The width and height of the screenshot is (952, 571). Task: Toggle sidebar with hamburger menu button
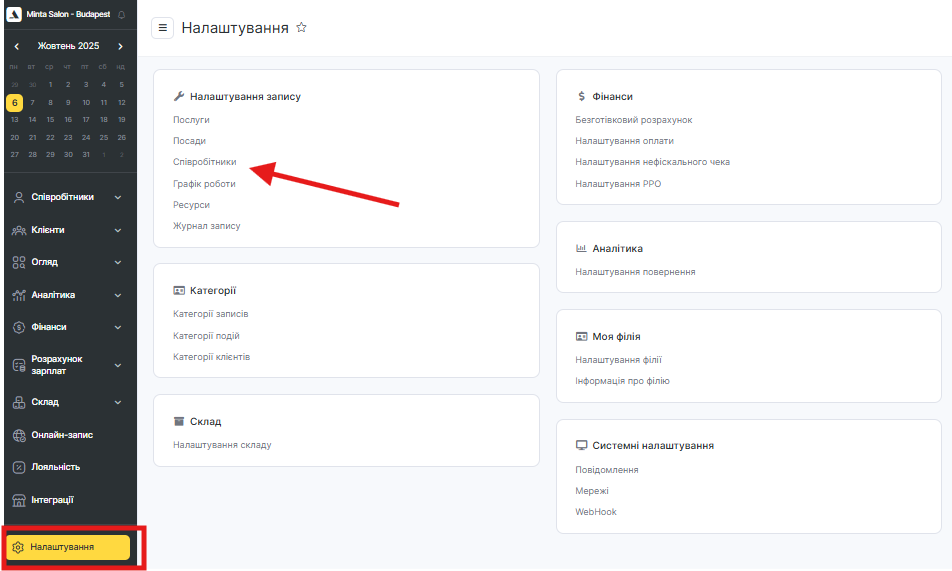[163, 28]
